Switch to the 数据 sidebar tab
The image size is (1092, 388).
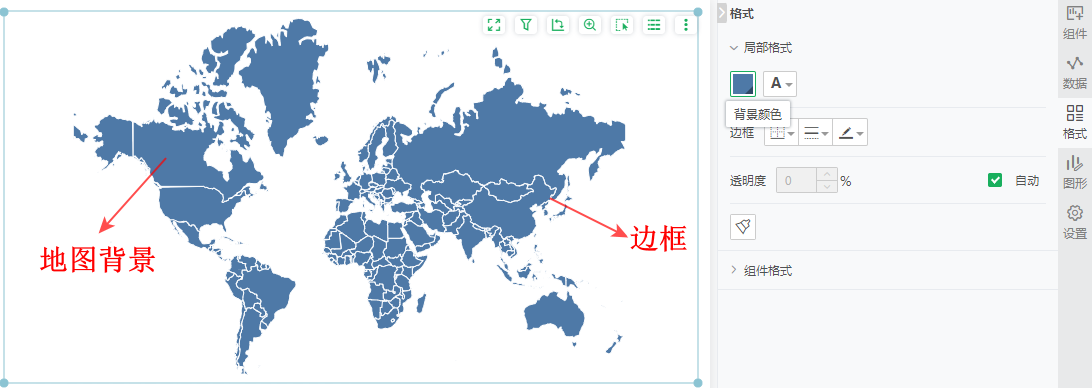coord(1075,73)
